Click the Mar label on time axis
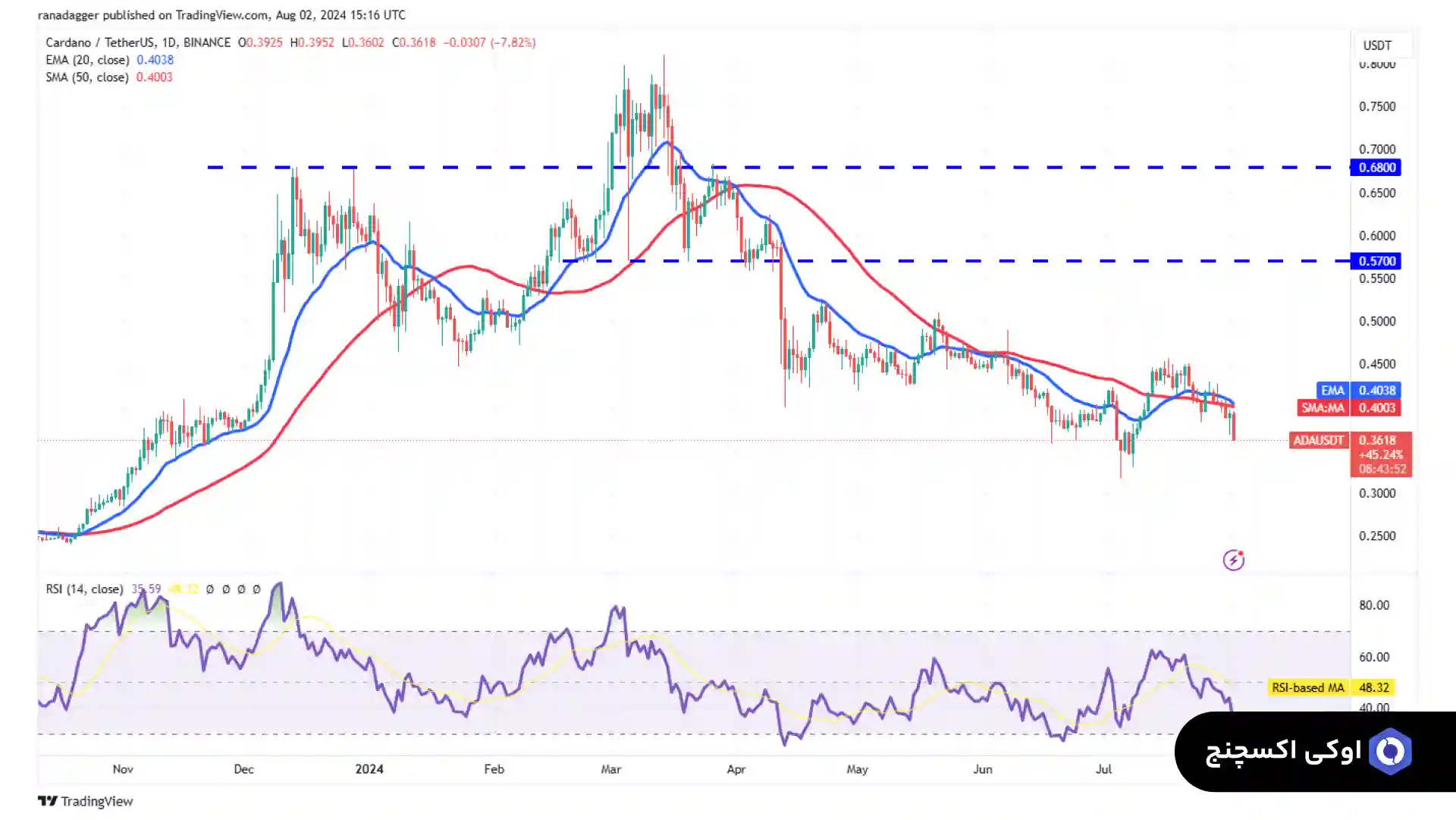The image size is (1456, 820). (x=610, y=768)
